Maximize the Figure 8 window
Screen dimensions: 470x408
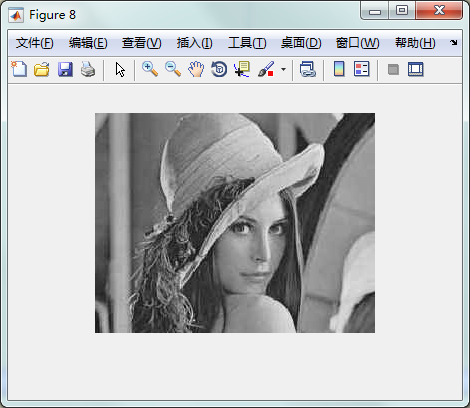(402, 11)
